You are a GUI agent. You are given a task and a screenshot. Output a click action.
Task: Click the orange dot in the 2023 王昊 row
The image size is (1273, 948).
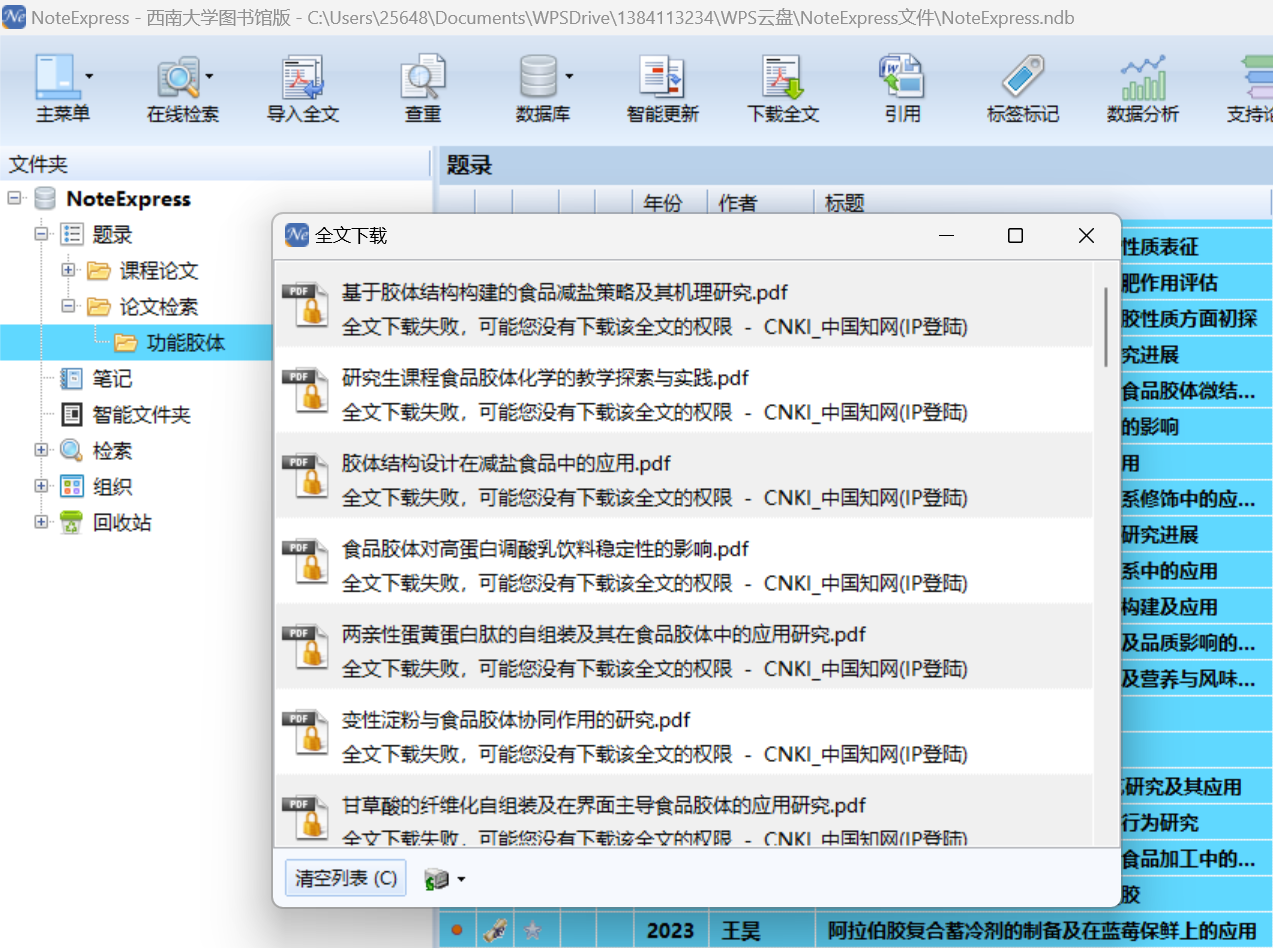[x=457, y=931]
